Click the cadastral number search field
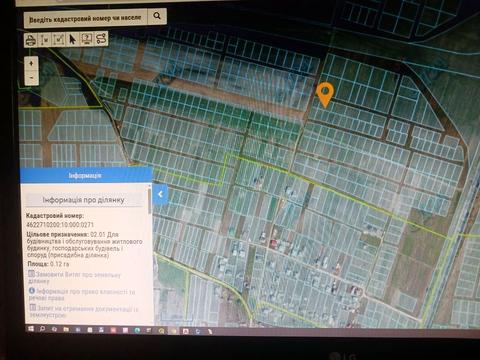Screen dimensions: 480x360 (x=85, y=19)
